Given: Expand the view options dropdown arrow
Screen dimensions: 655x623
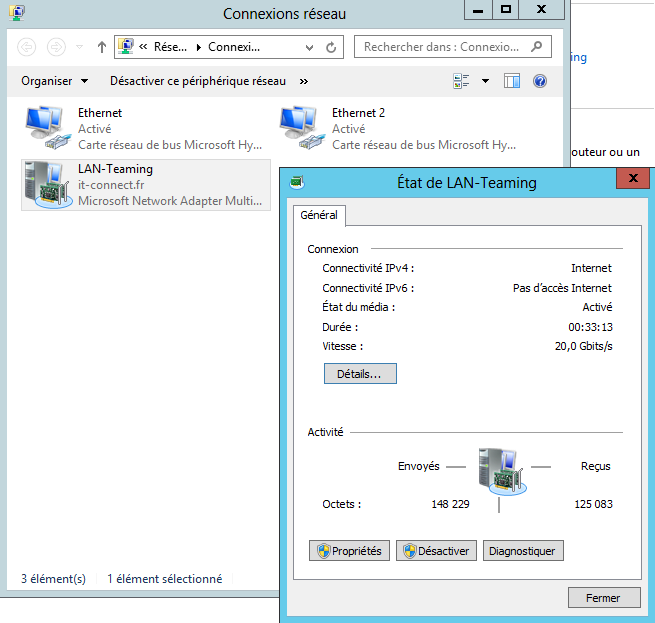Looking at the screenshot, I should click(x=485, y=81).
